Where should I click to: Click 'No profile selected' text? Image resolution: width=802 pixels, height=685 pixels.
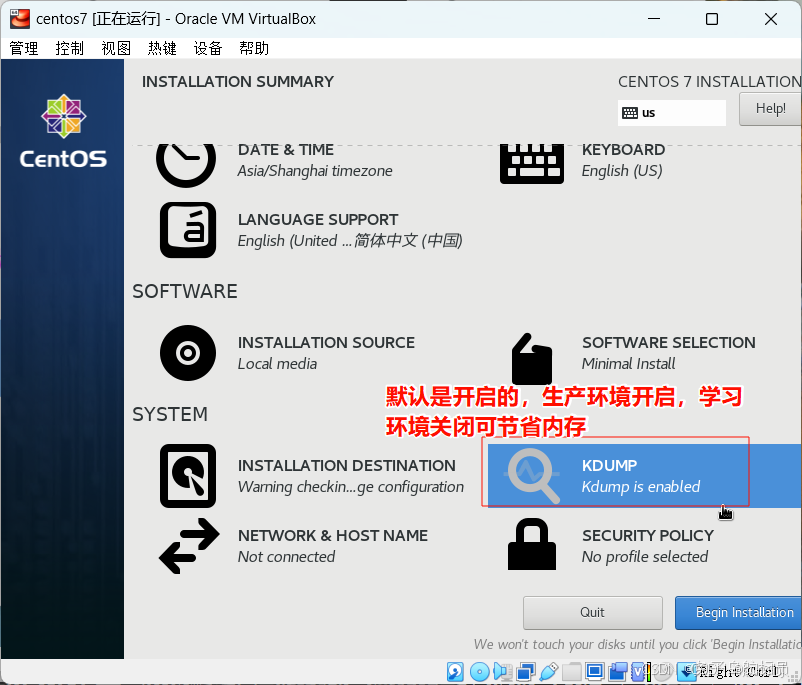[644, 557]
